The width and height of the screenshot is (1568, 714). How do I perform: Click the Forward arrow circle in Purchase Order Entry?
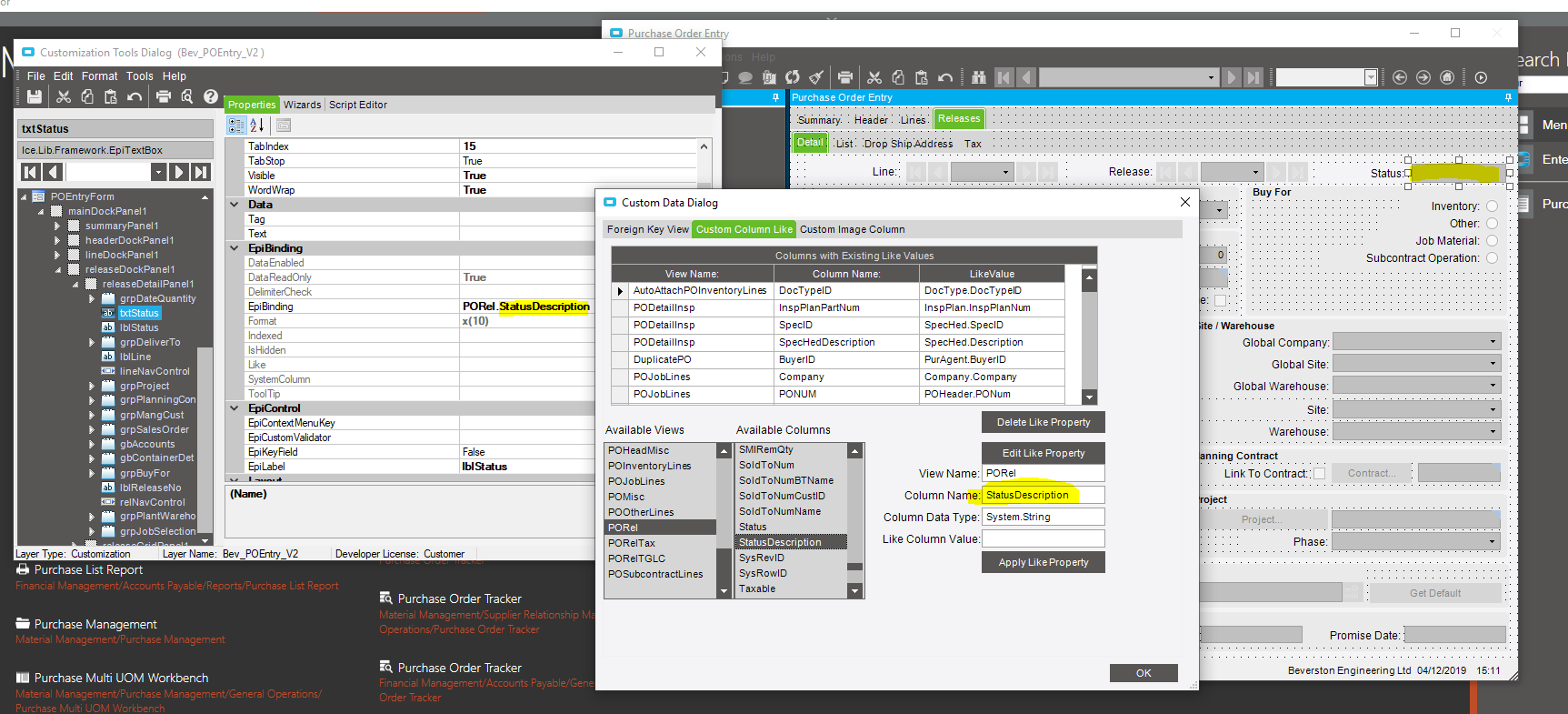click(x=1423, y=77)
